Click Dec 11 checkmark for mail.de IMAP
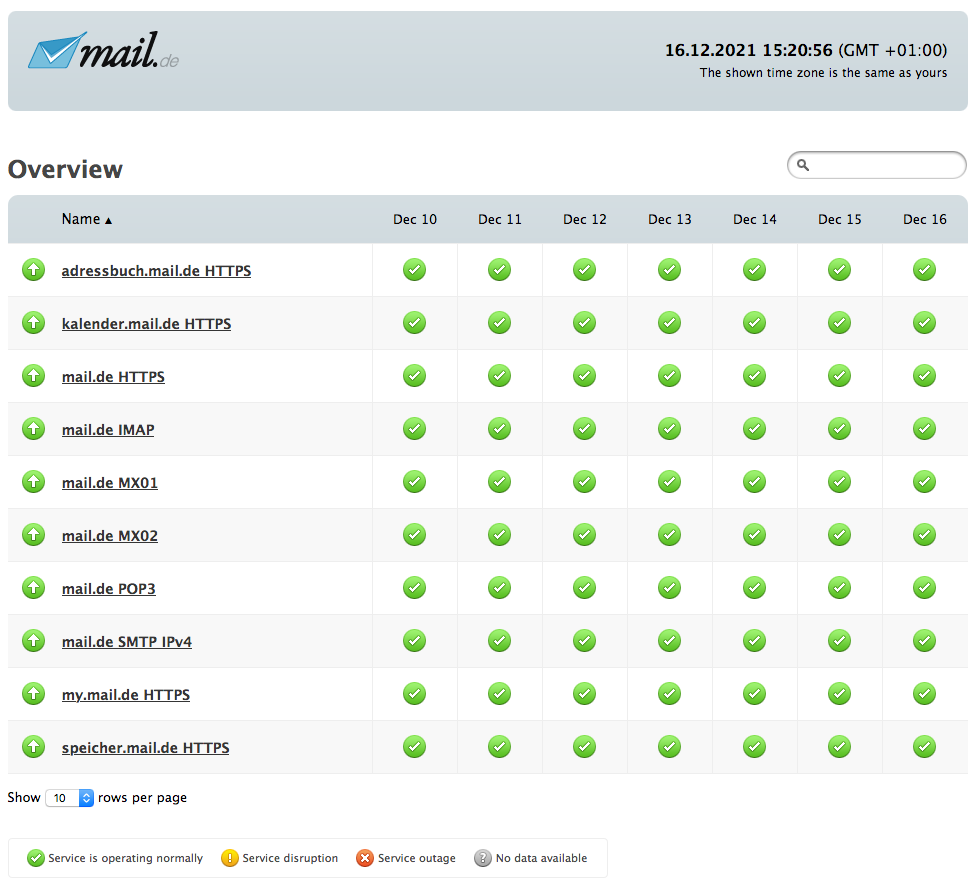This screenshot has height=883, width=978. (x=500, y=429)
